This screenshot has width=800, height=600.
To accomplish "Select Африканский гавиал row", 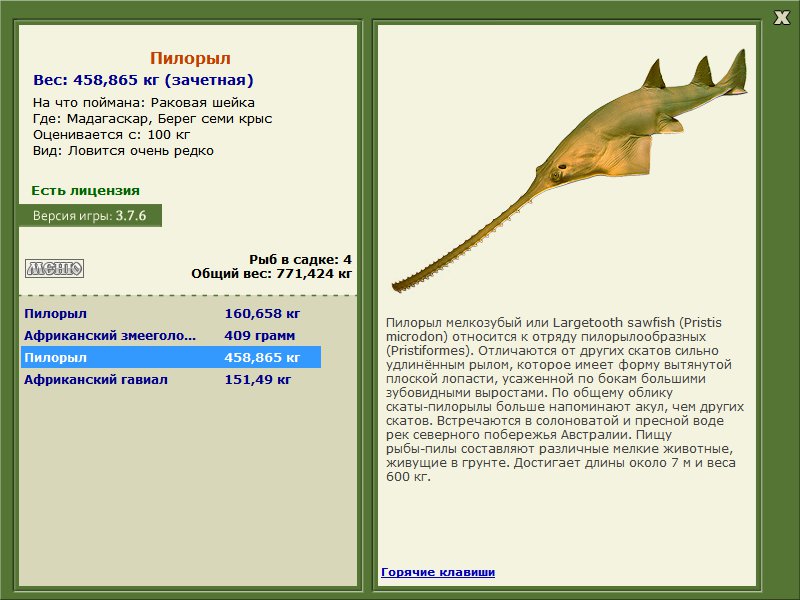I will 171,379.
